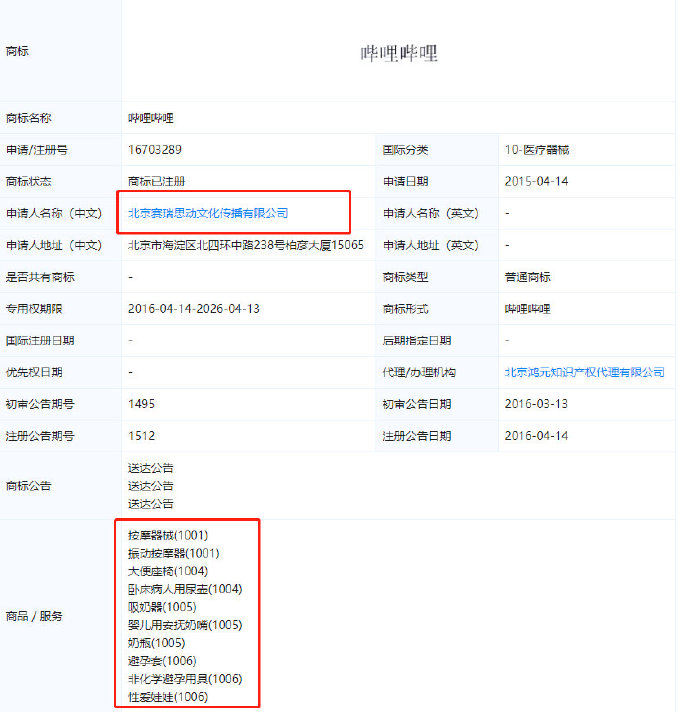Screen dimensions: 690x712
Task: Click the 国际注册日期 label
Action: pos(40,341)
